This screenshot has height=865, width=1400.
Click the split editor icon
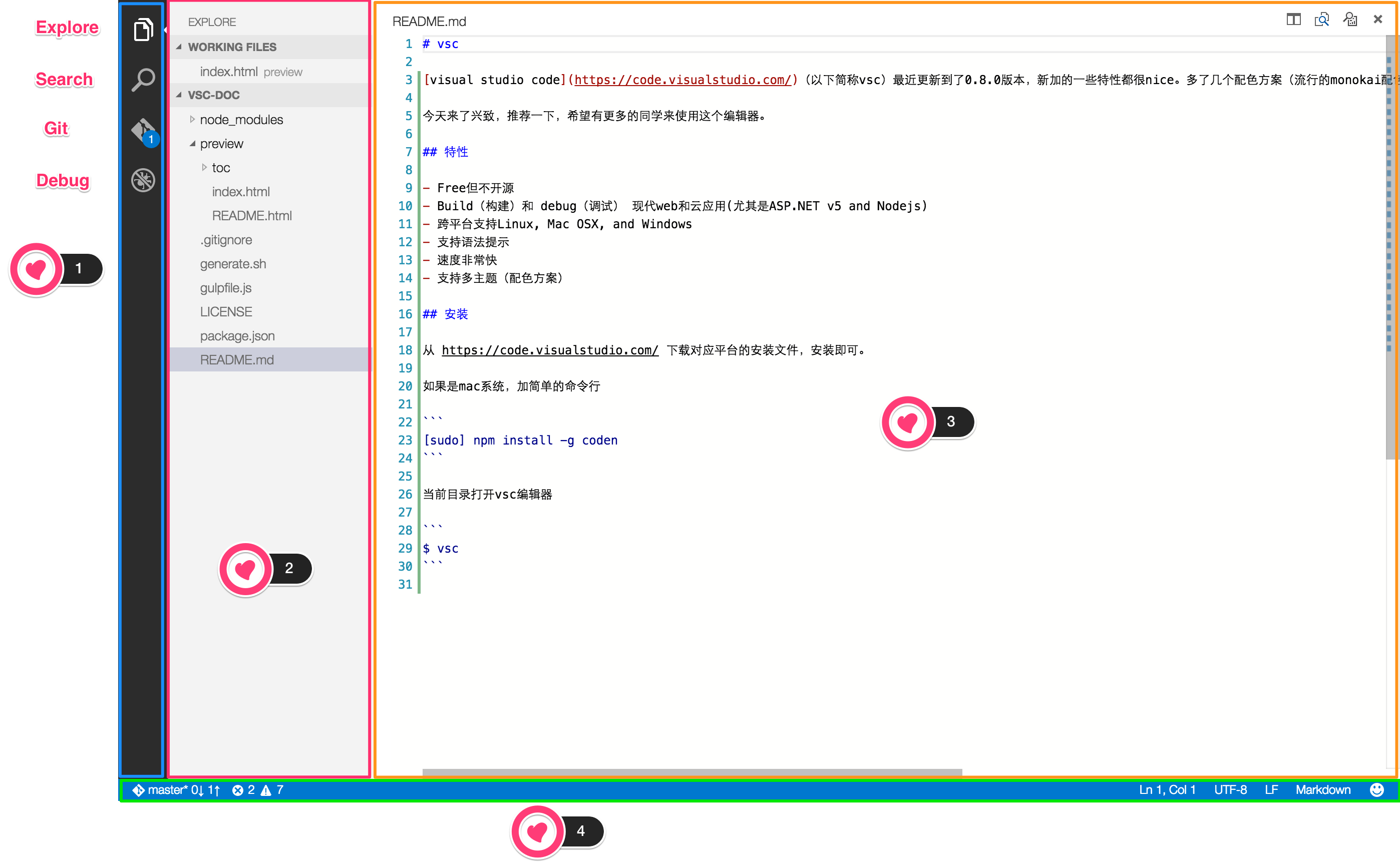[1293, 20]
